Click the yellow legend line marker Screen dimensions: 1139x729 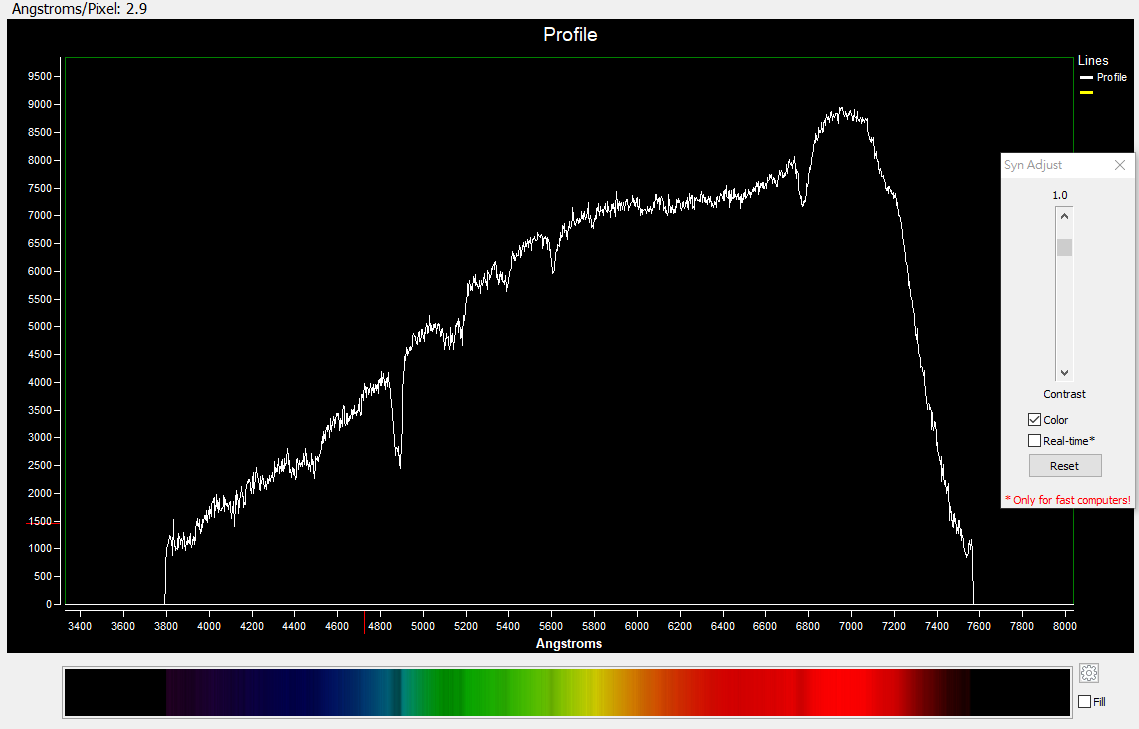(x=1086, y=92)
